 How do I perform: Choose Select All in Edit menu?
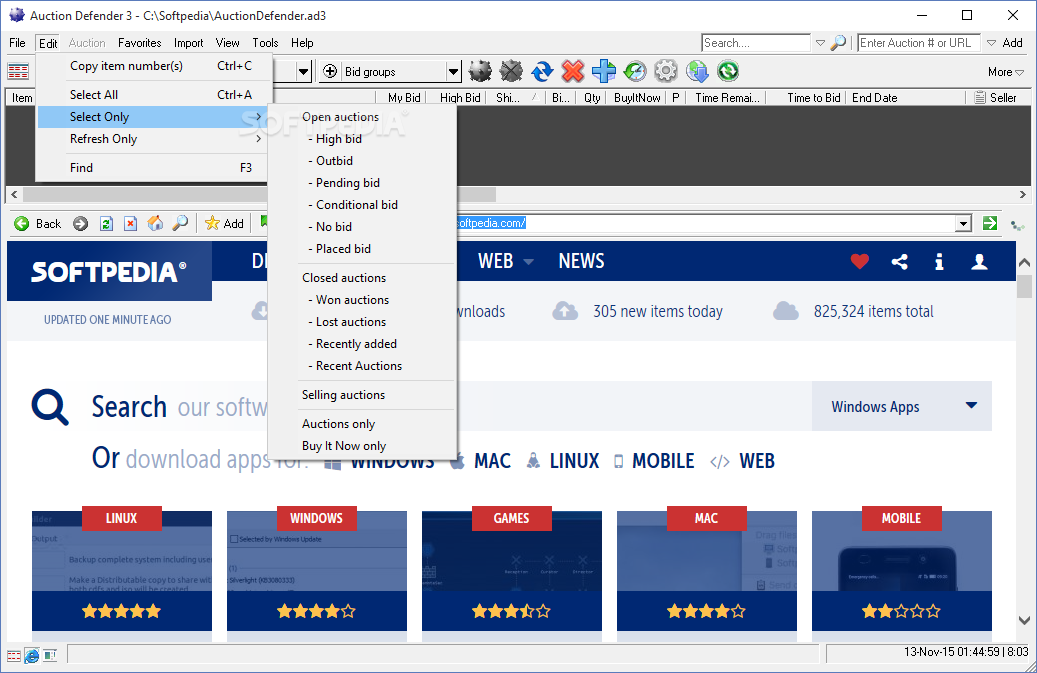[153, 95]
